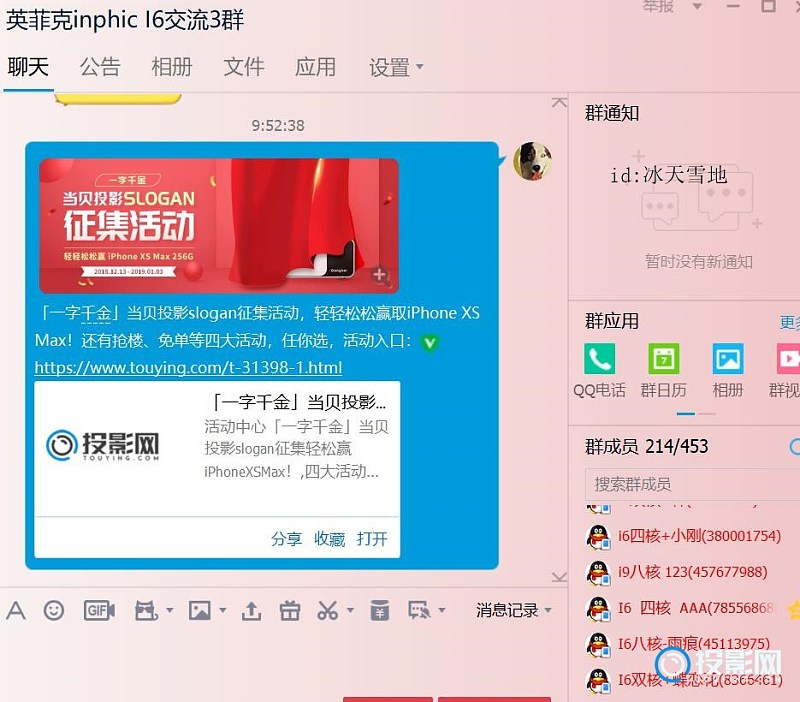This screenshot has width=800, height=702.
Task: Expand the scissors screenshot dropdown arrow
Action: point(350,610)
